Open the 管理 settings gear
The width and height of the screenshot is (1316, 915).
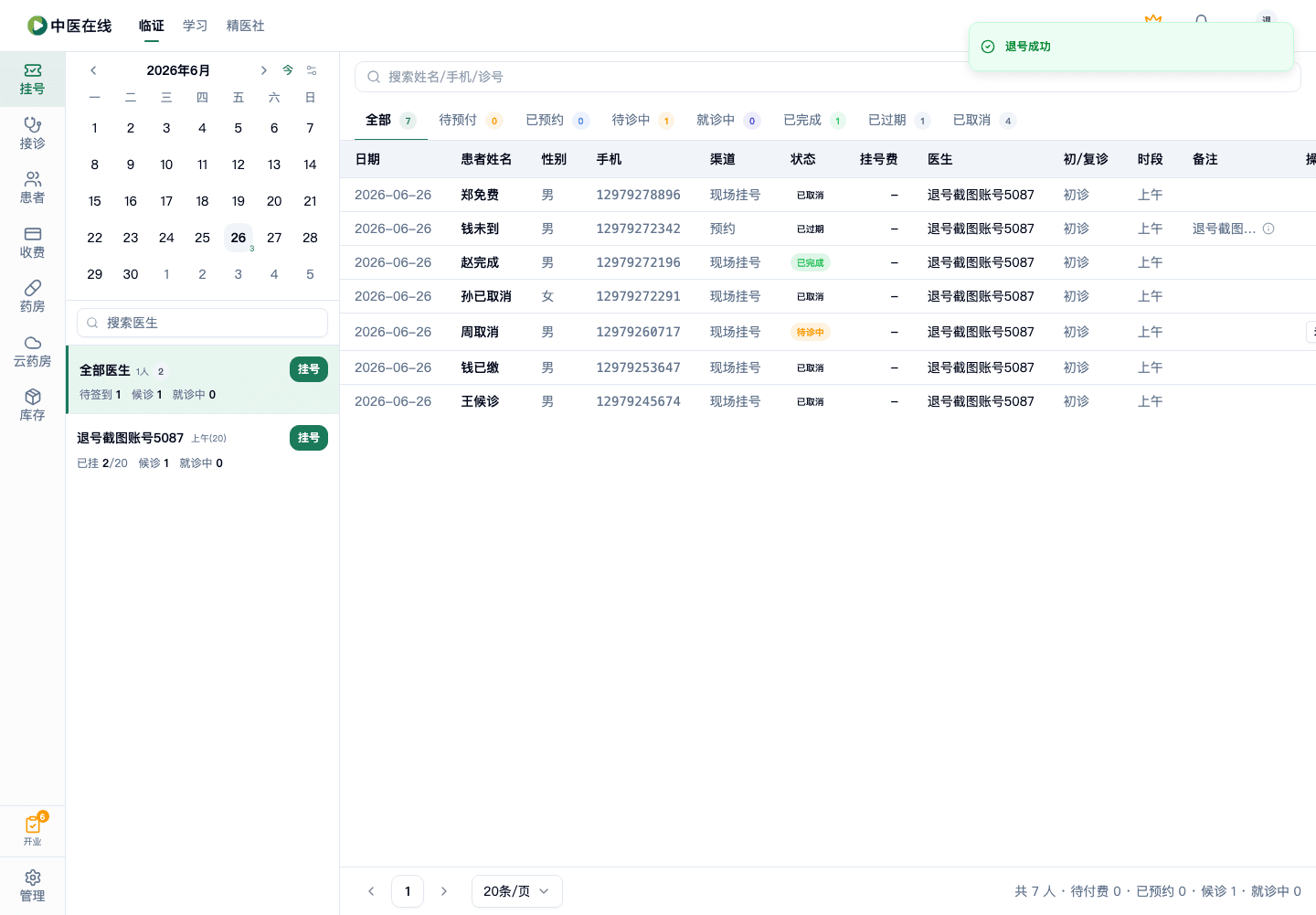(32, 886)
